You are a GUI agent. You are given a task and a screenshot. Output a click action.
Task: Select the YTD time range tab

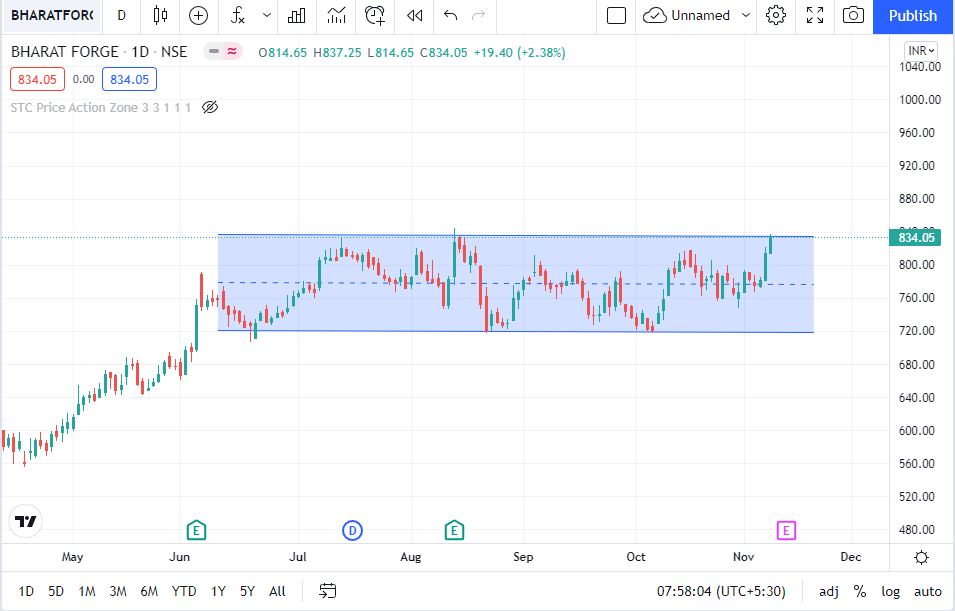(x=184, y=591)
